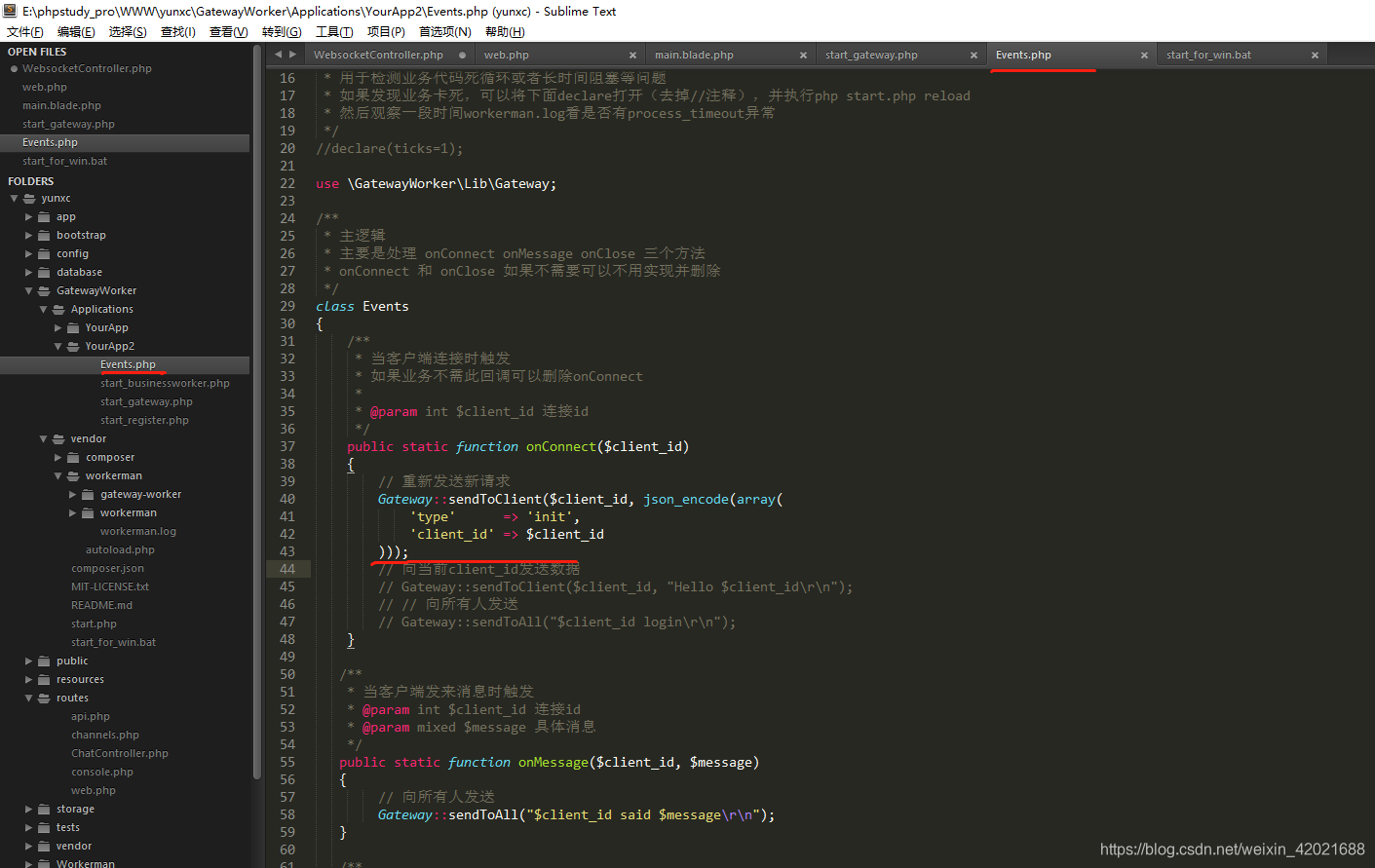Open README.md file

point(101,605)
